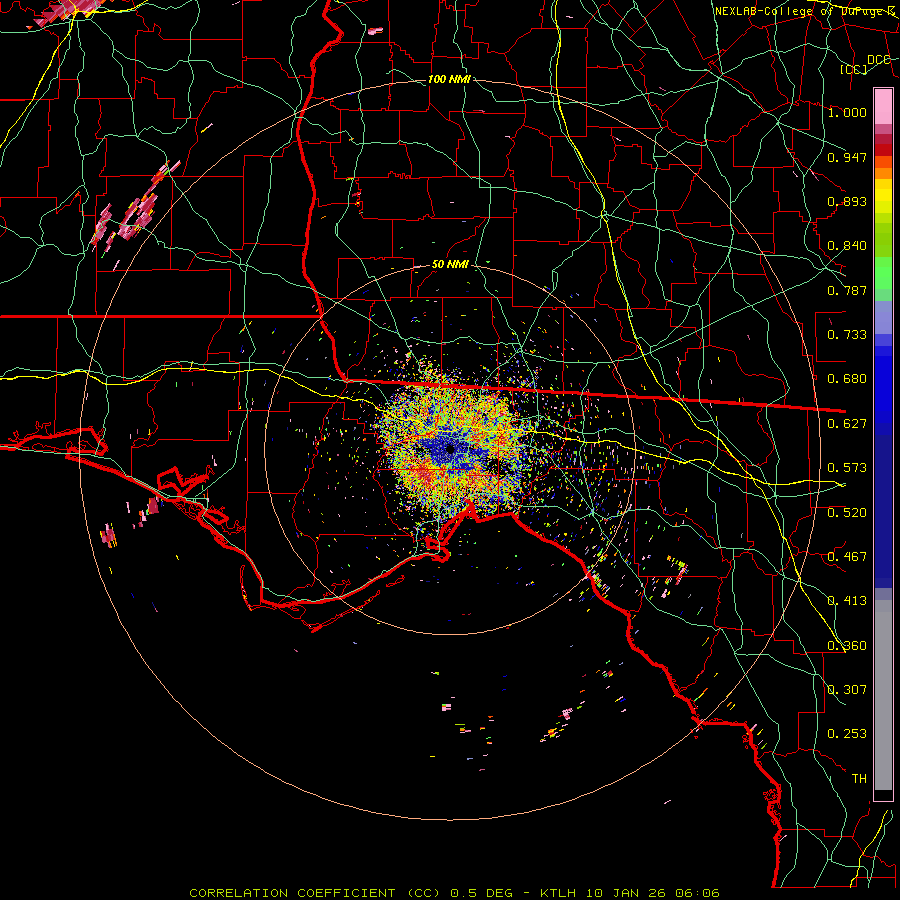Click the 0.627 color scale label
The height and width of the screenshot is (900, 900).
[847, 424]
